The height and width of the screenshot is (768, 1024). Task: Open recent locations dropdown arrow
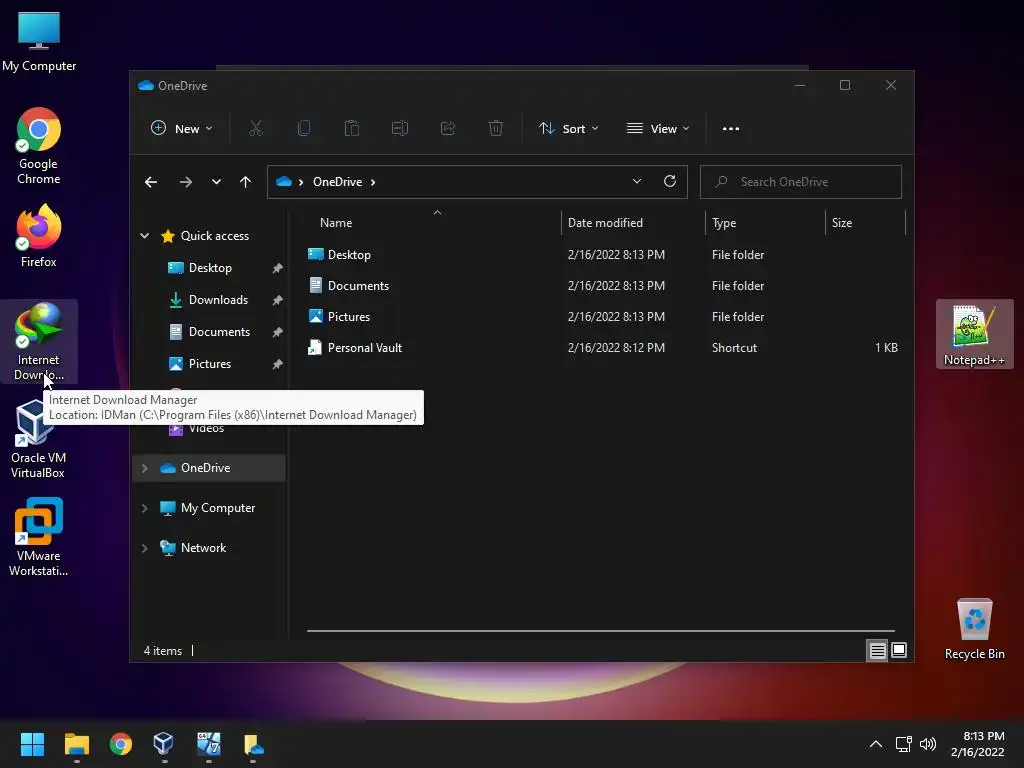tap(216, 182)
